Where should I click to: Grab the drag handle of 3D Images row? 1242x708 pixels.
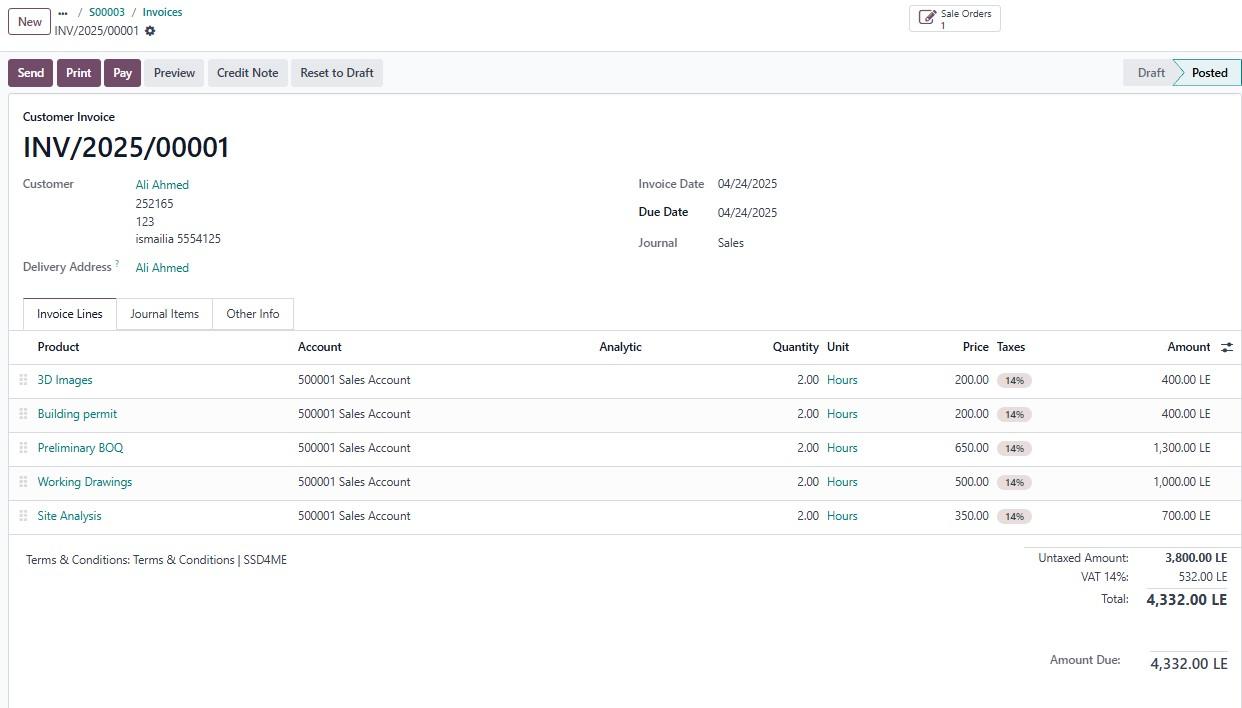(x=23, y=380)
